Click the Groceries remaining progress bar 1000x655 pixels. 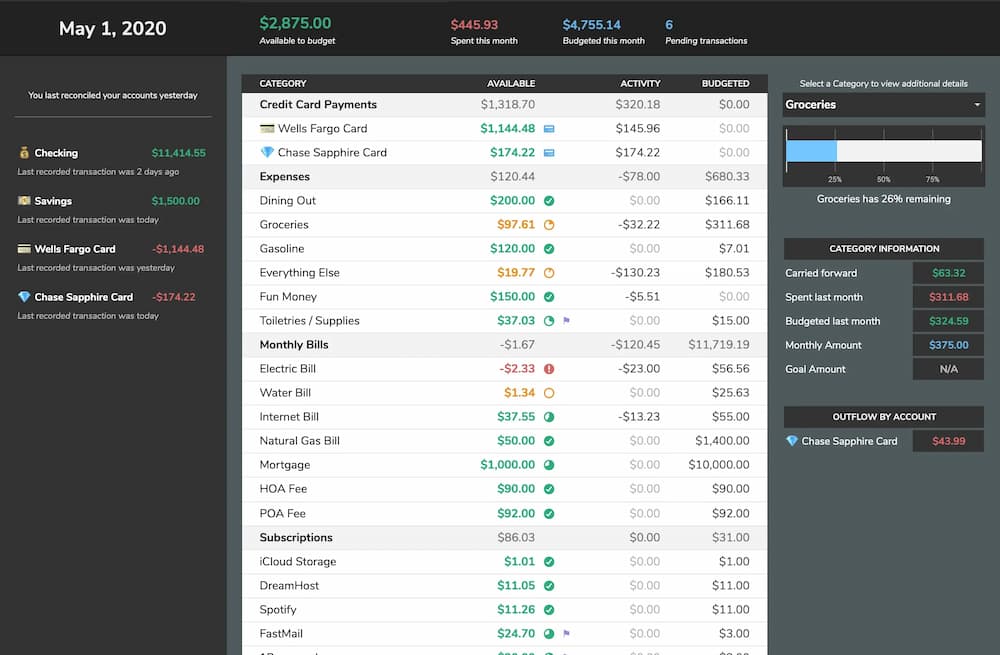883,151
